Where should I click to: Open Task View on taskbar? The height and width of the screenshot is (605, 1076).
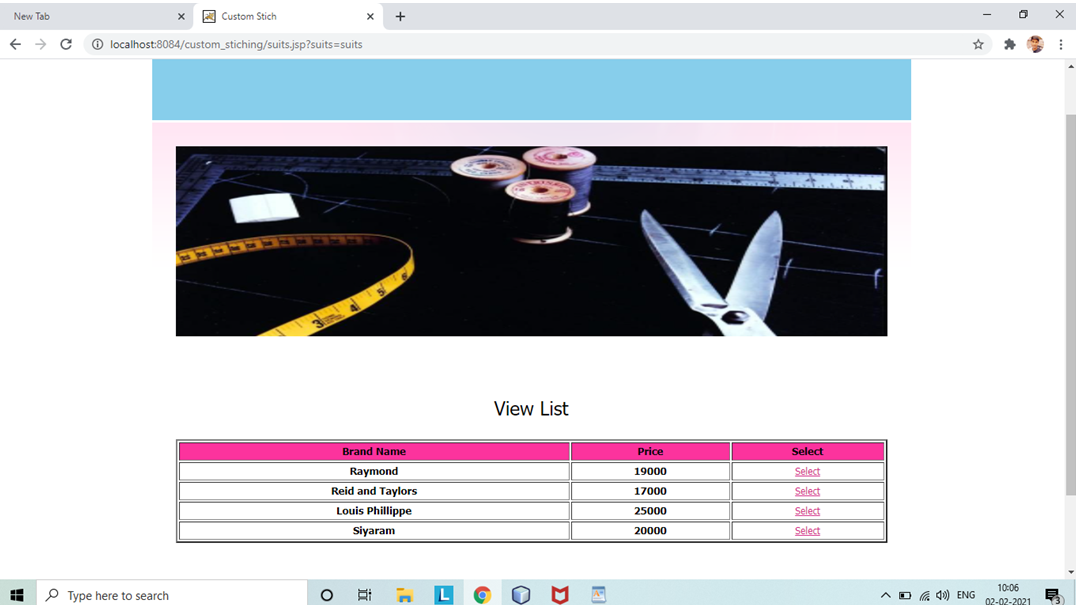pos(364,595)
